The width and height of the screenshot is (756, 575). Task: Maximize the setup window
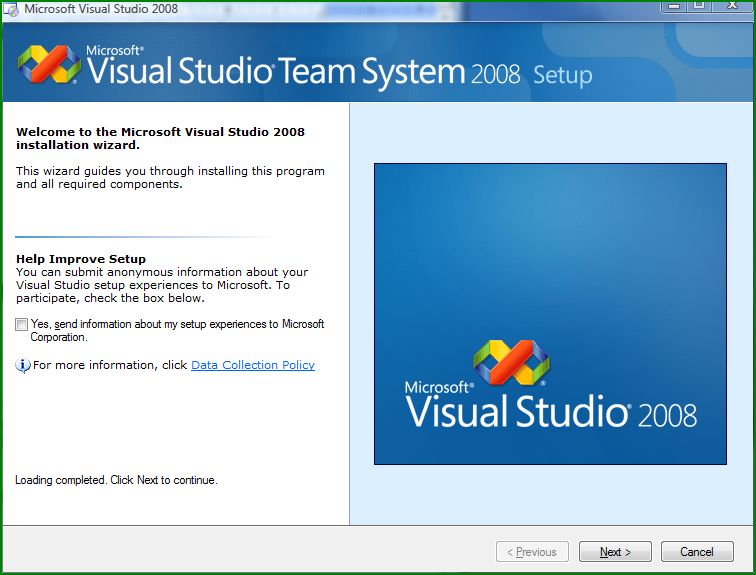pyautogui.click(x=699, y=5)
